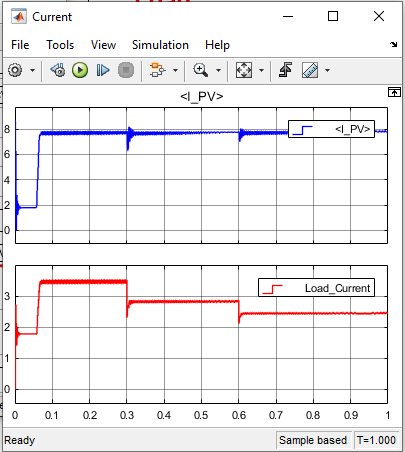Open the Configuration Properties gear icon

(x=15, y=70)
